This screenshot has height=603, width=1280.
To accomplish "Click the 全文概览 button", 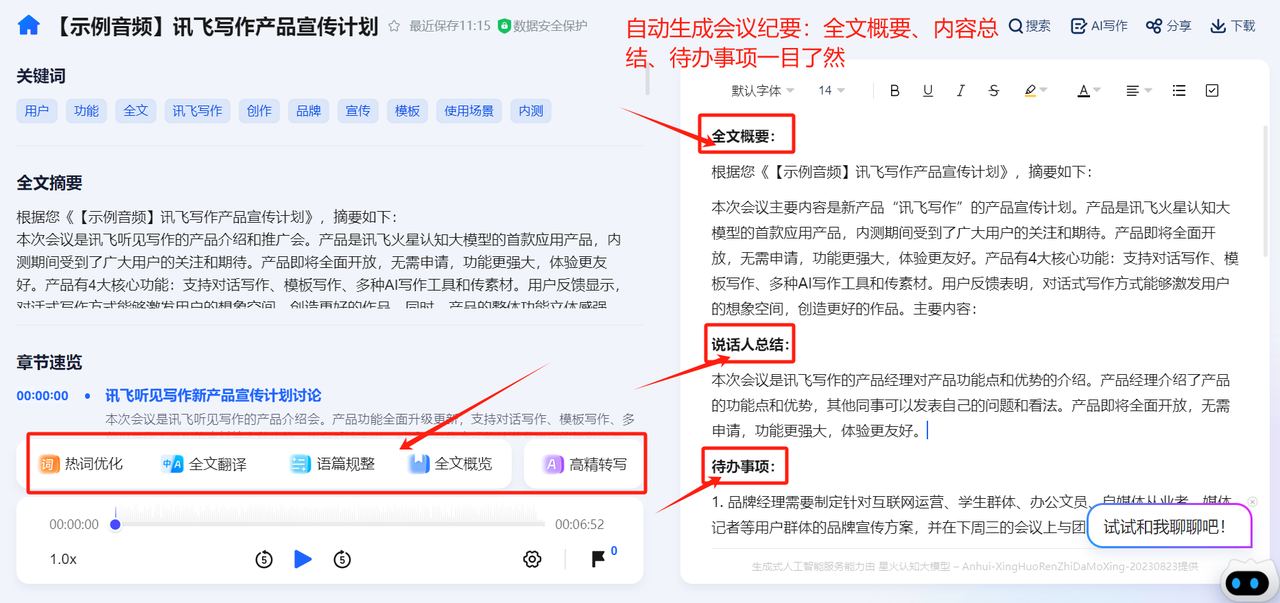I will 451,464.
